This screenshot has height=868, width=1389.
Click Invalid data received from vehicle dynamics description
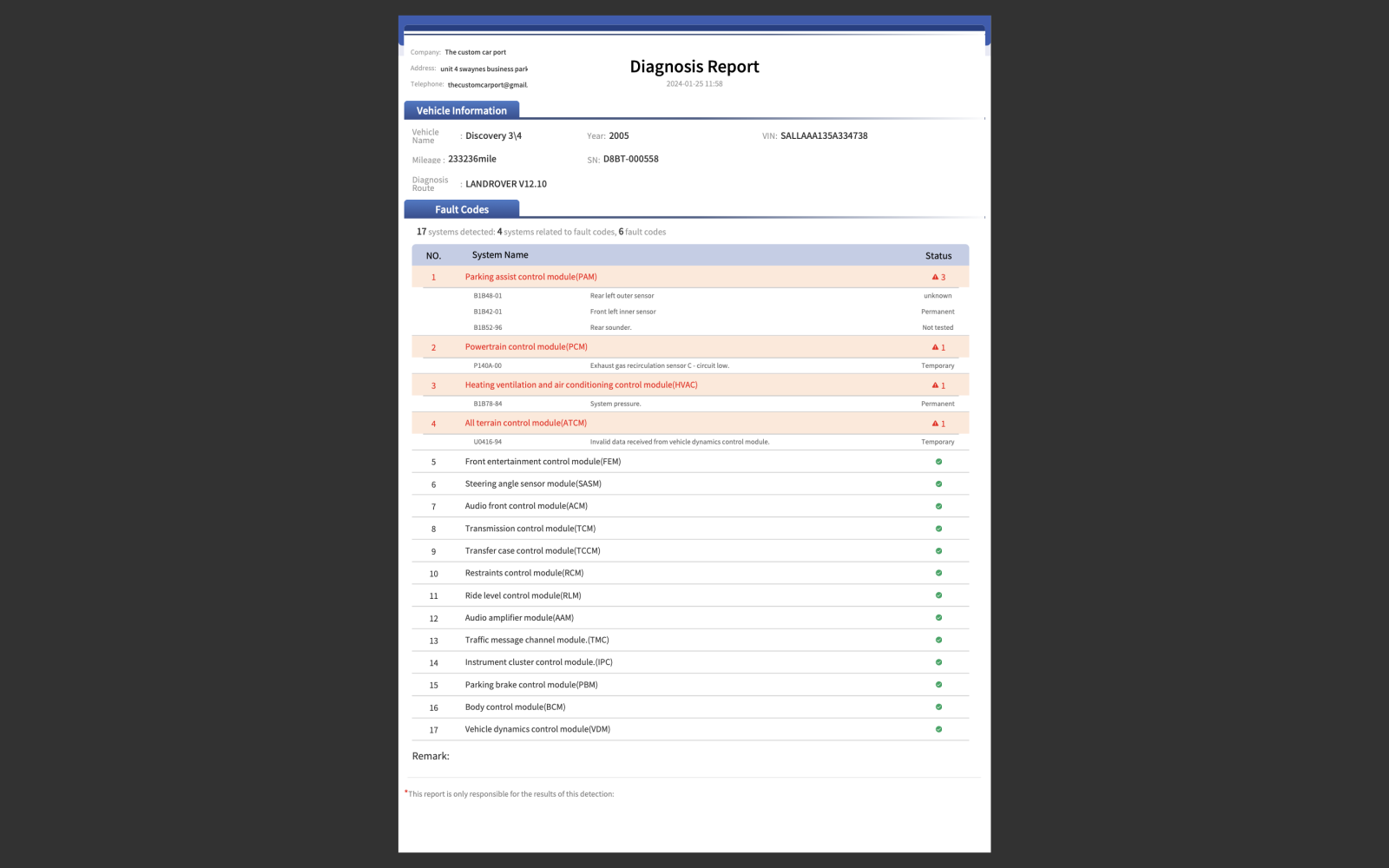tap(680, 443)
